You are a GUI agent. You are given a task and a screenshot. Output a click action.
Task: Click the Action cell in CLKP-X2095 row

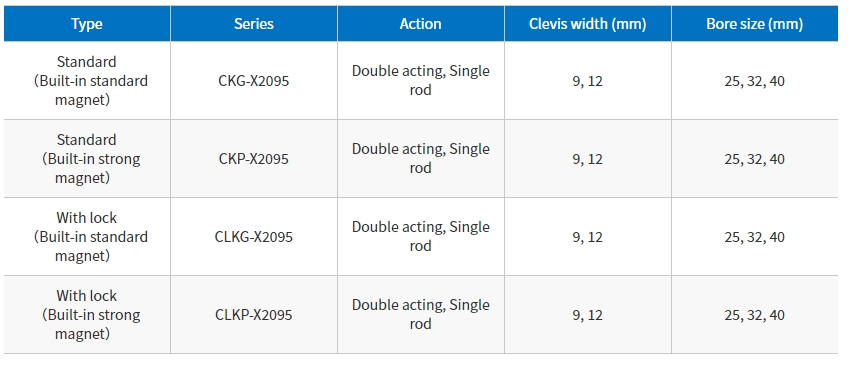[x=421, y=315]
